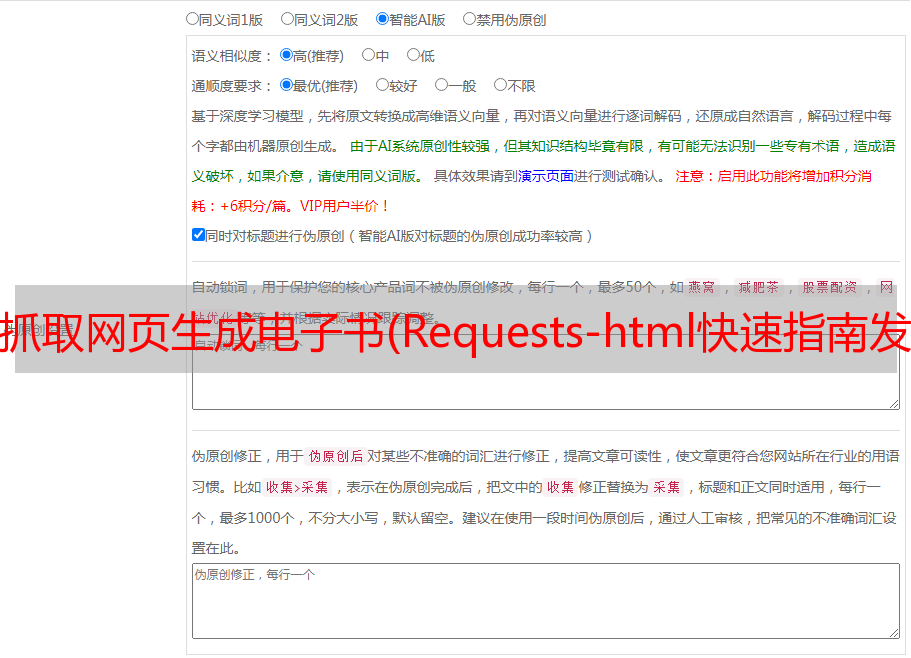Click the 通顺度要求 label
911x658 pixels.
pyautogui.click(x=226, y=86)
